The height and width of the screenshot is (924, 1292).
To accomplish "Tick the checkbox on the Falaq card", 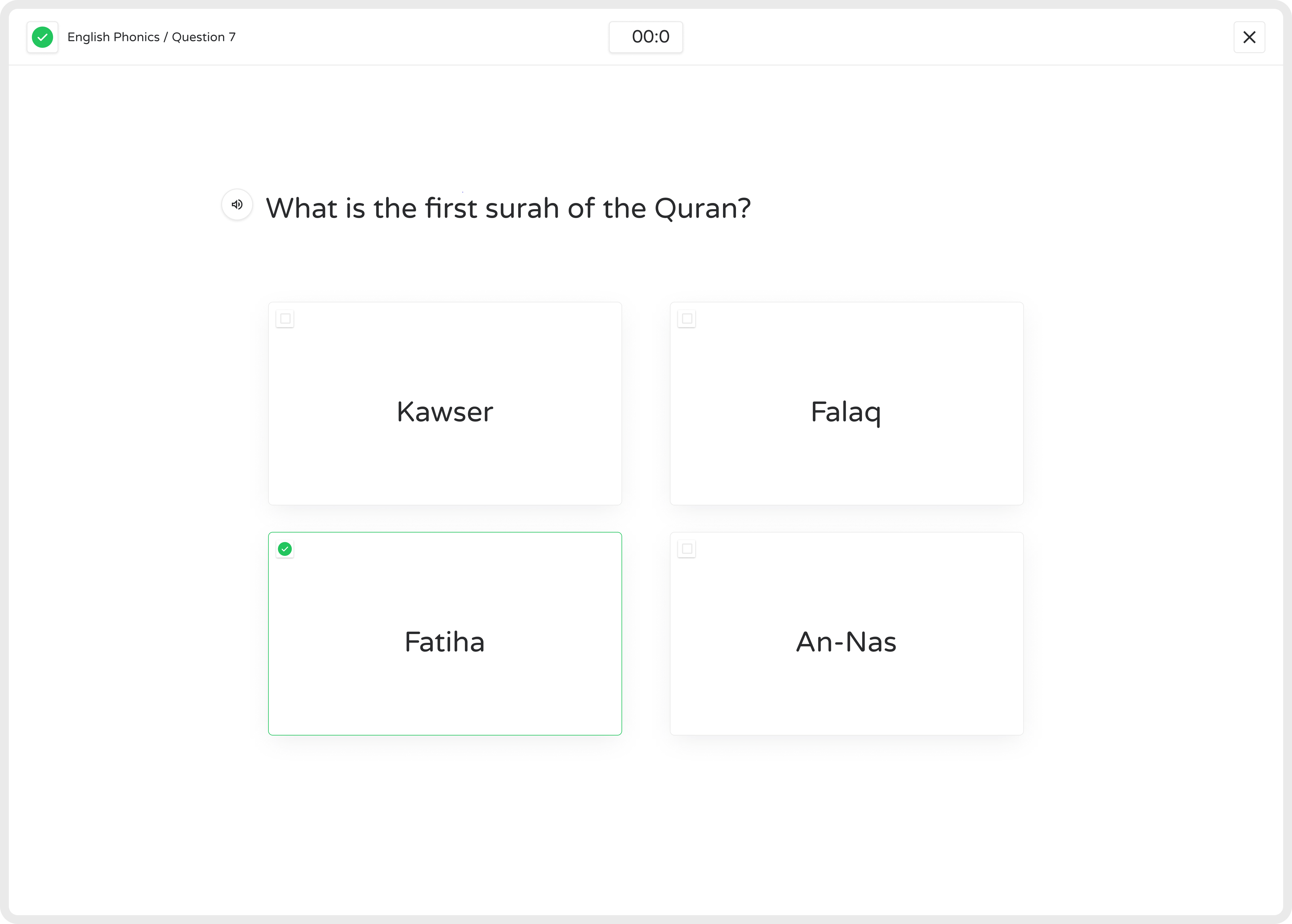I will point(687,319).
